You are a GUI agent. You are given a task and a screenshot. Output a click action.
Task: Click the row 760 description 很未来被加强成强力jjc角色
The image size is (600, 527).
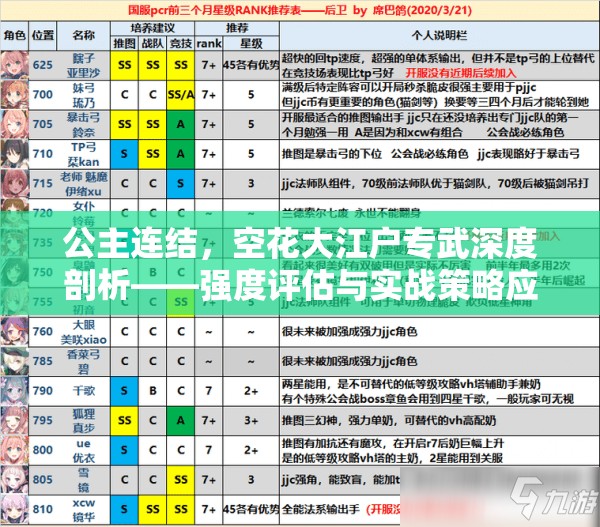349,331
